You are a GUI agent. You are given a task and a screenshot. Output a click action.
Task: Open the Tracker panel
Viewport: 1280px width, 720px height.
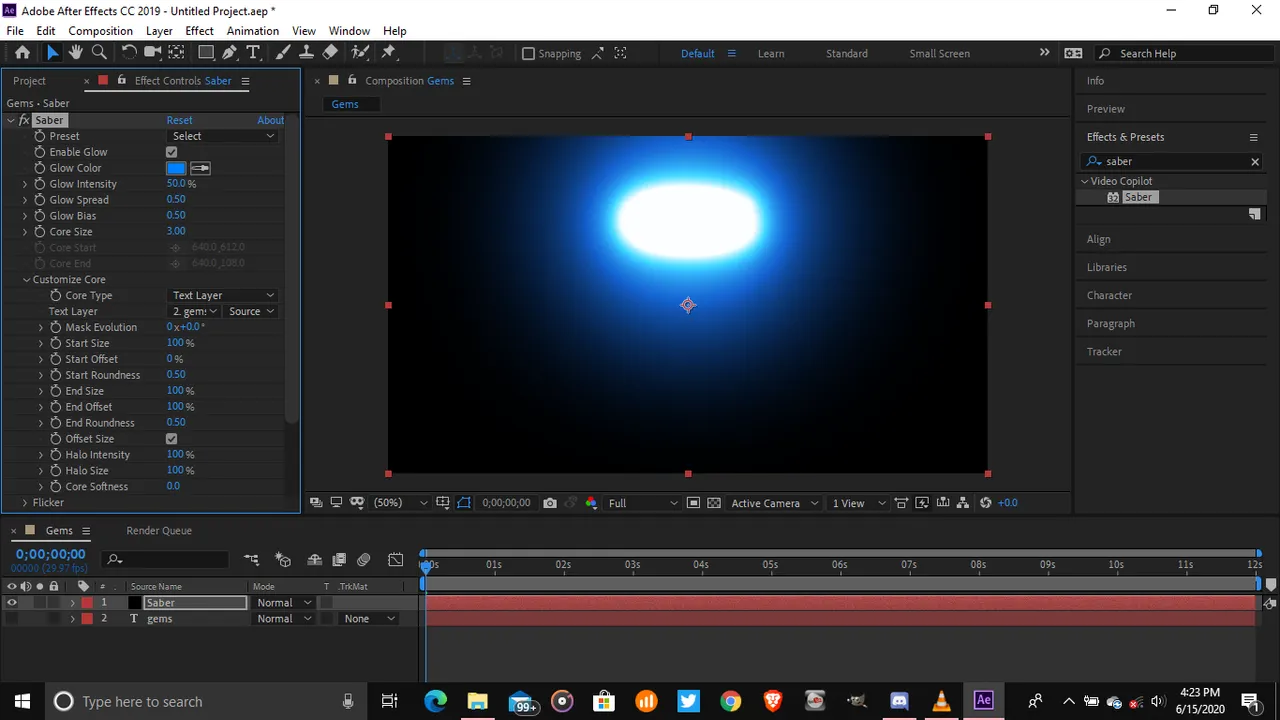[x=1104, y=352]
